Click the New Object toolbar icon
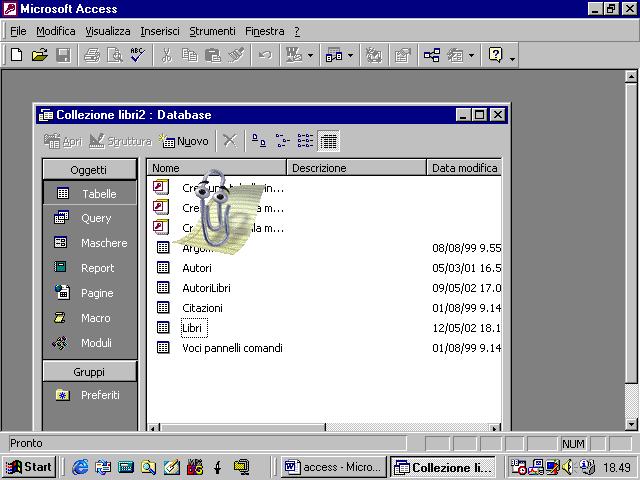The image size is (640, 480). tap(455, 55)
